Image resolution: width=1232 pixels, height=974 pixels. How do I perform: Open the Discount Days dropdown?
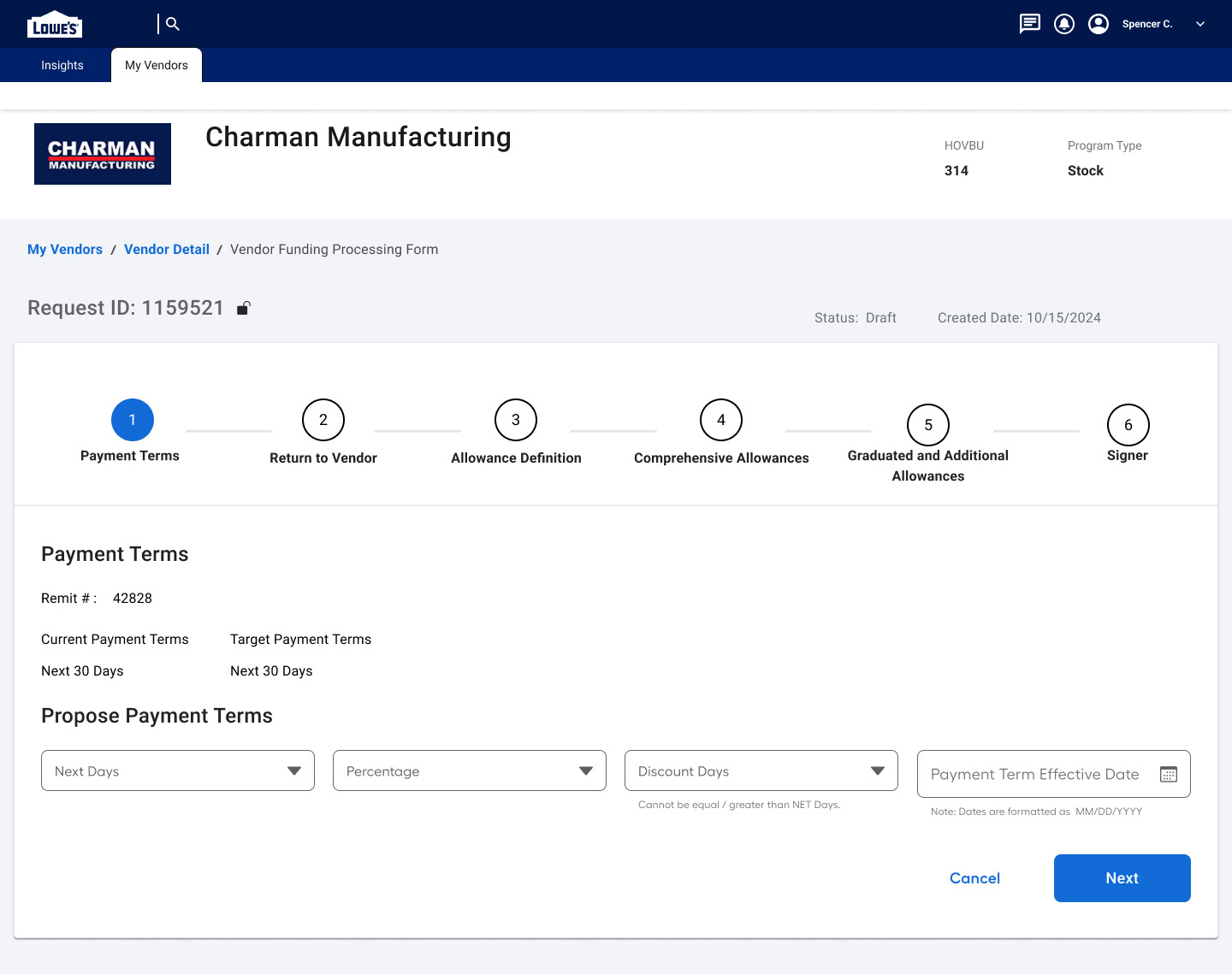click(x=761, y=770)
